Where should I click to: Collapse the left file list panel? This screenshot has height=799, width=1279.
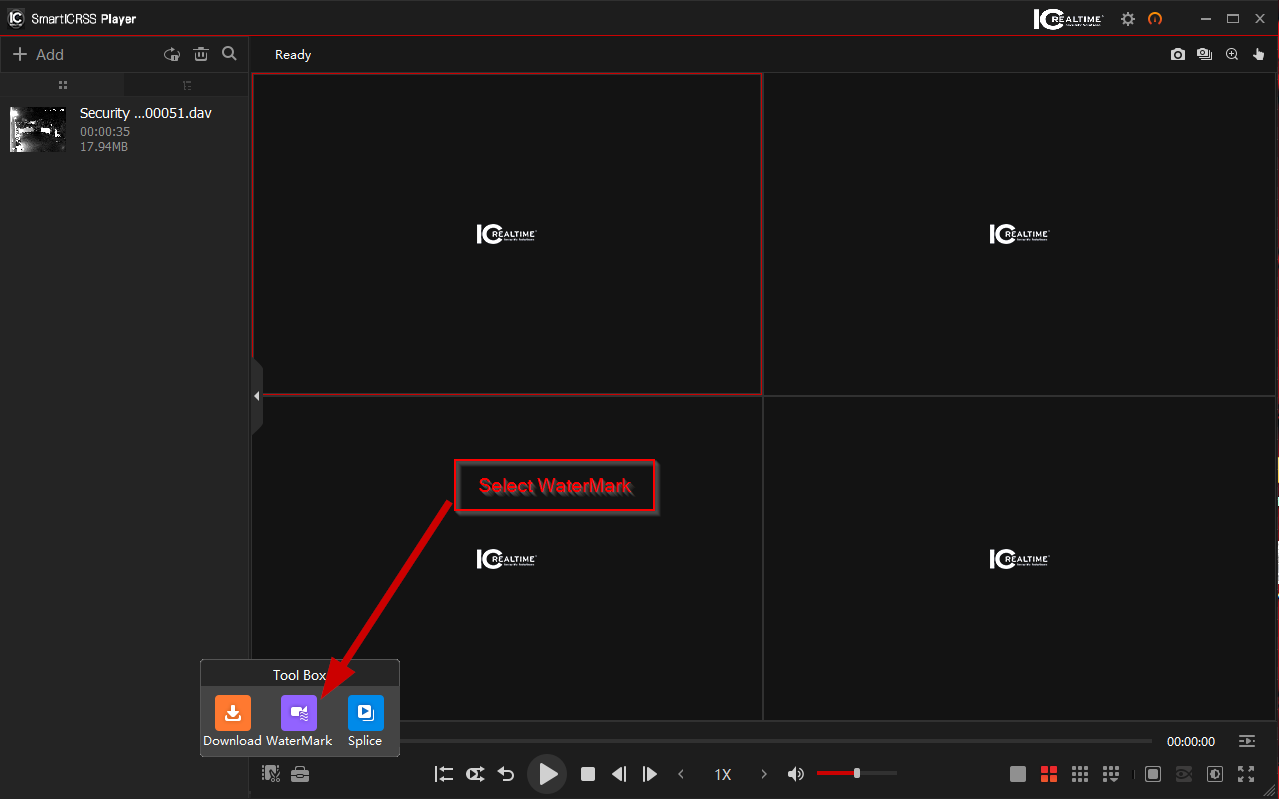256,395
